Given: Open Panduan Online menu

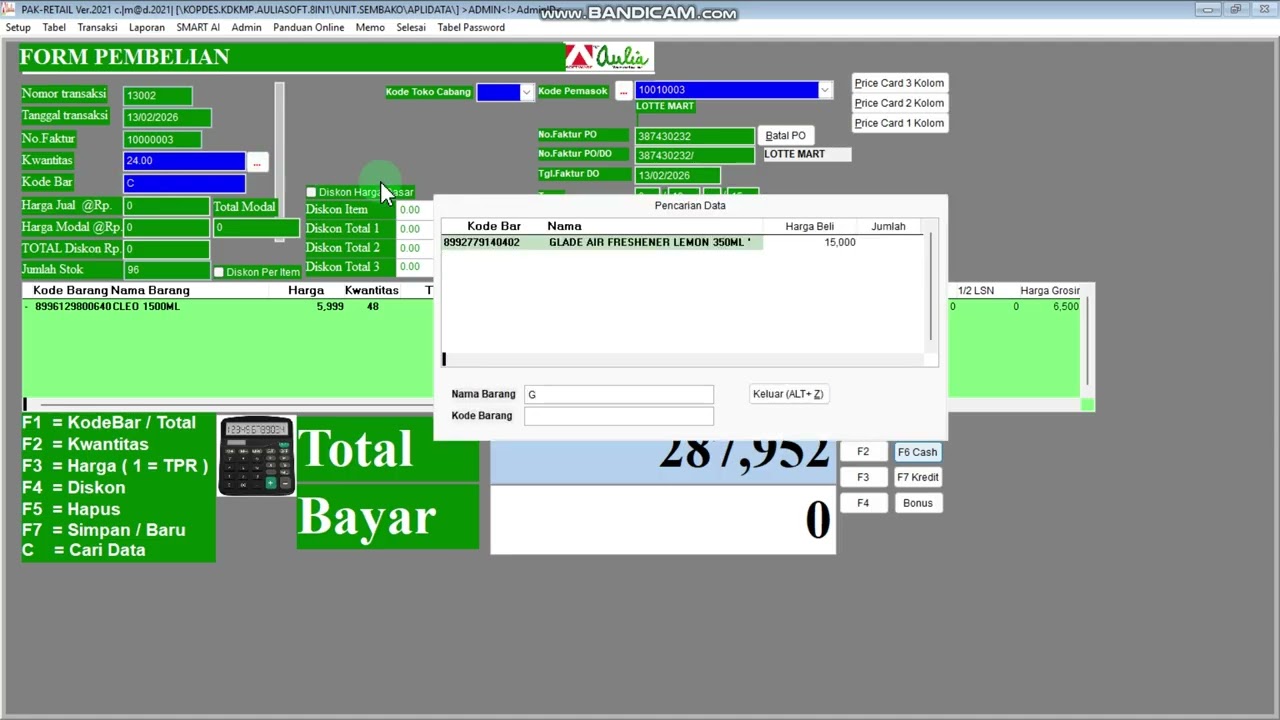Looking at the screenshot, I should point(308,27).
